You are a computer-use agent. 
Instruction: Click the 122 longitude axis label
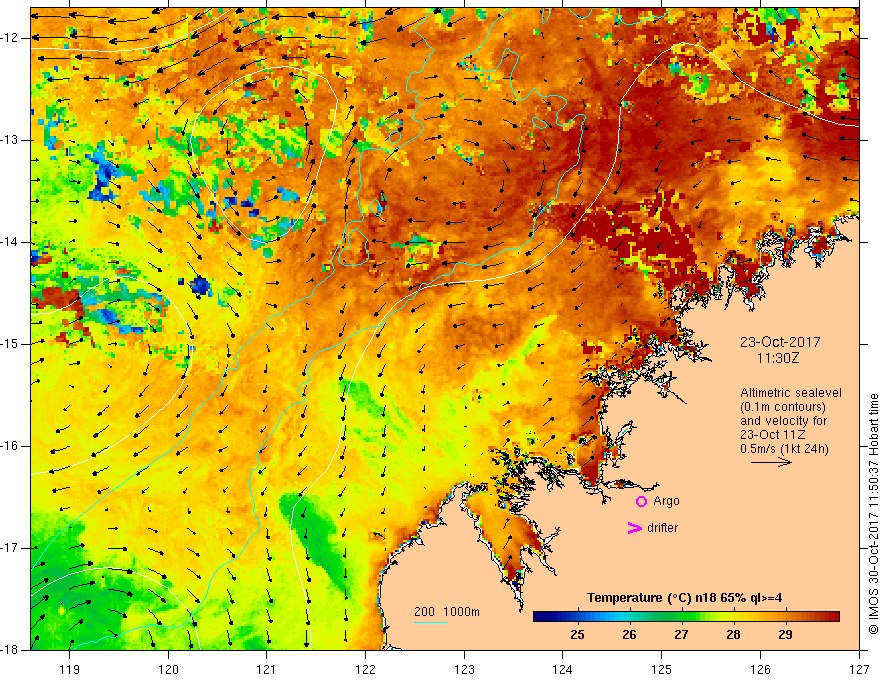[365, 669]
